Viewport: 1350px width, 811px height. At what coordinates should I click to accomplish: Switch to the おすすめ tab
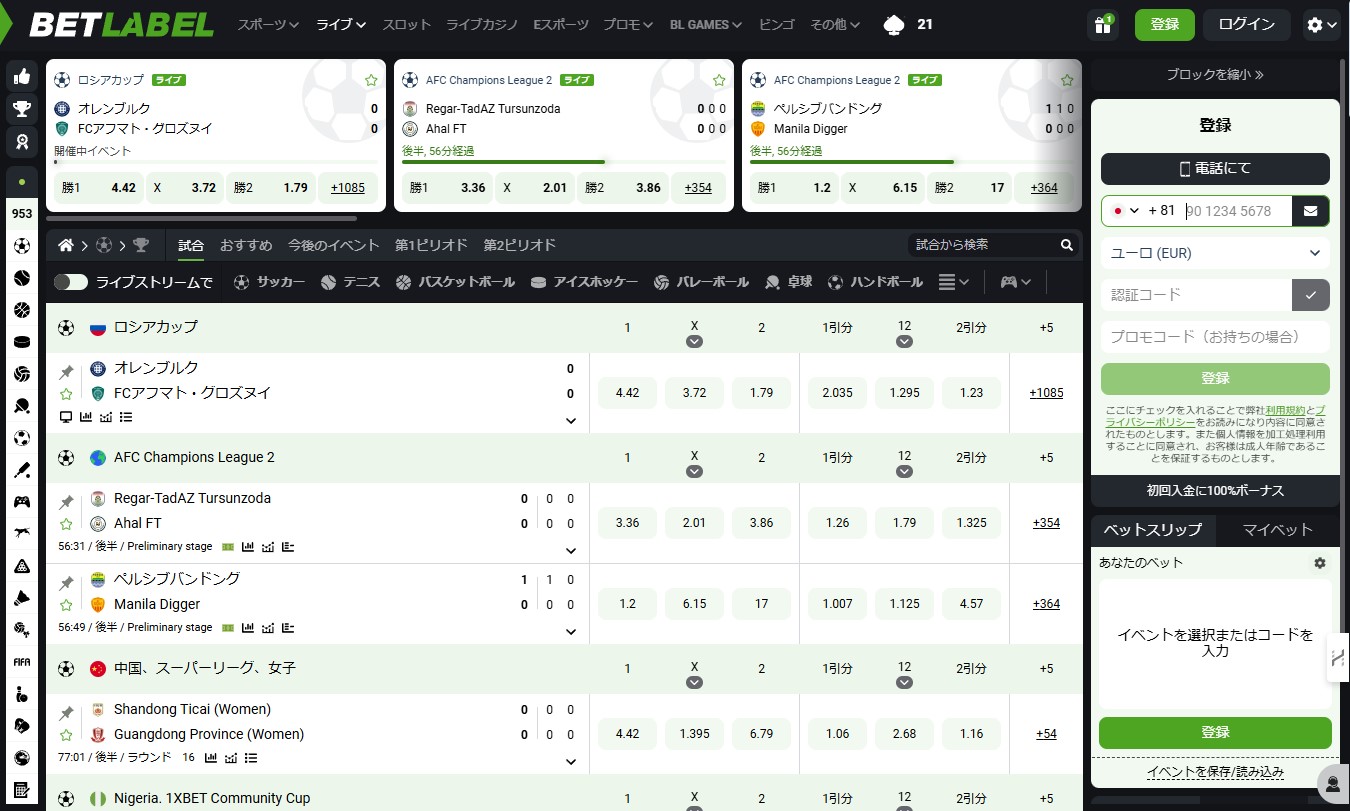(246, 245)
